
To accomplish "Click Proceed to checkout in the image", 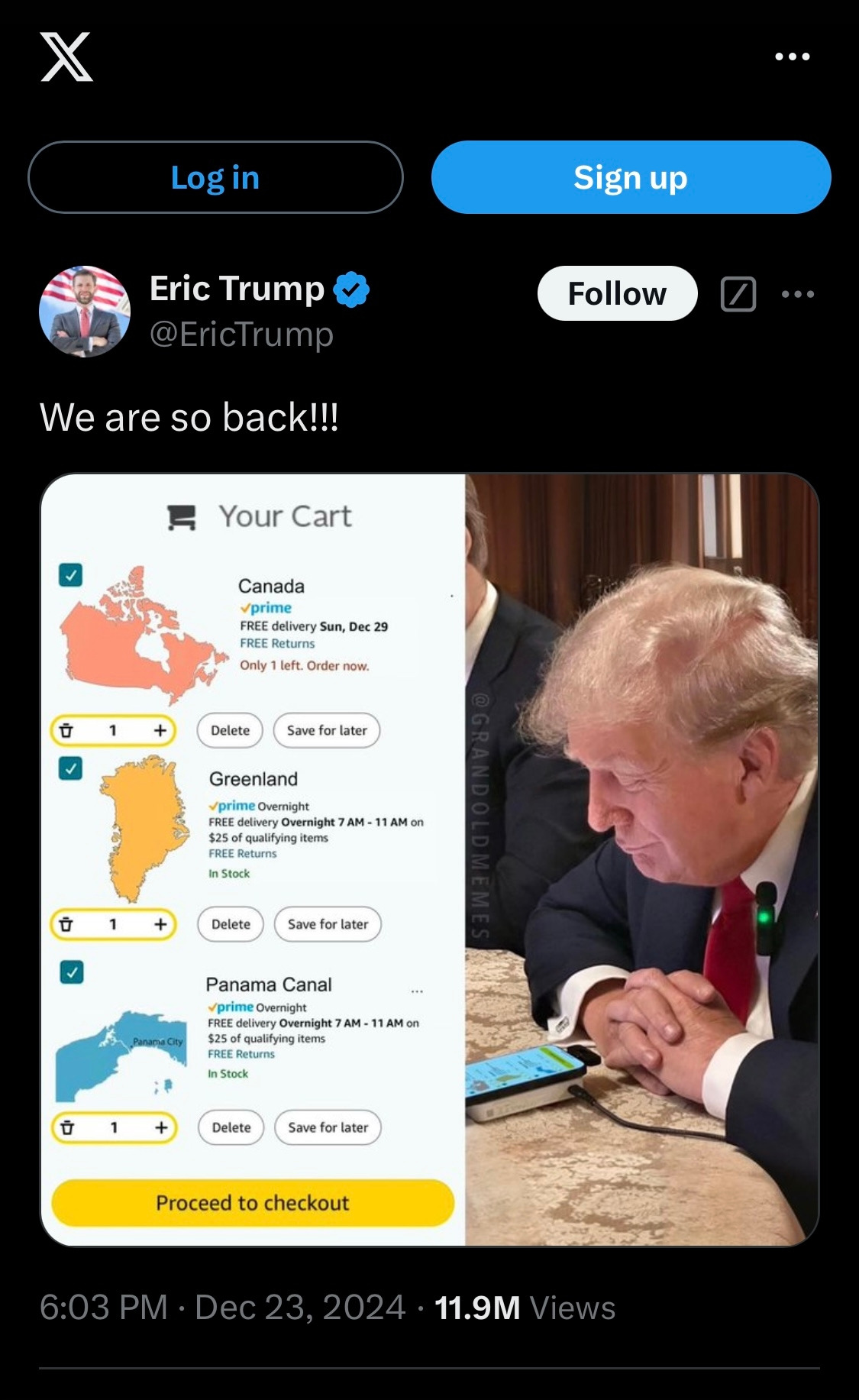I will 253,1203.
